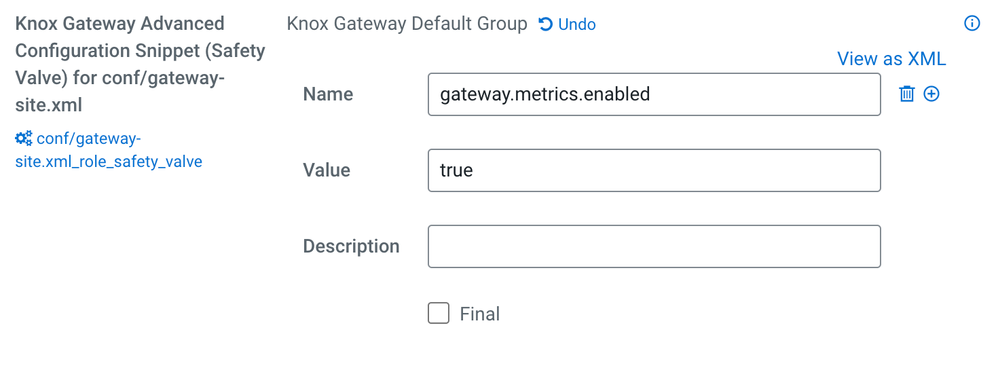This screenshot has width=998, height=372.
Task: Select the Name field label
Action: (328, 94)
